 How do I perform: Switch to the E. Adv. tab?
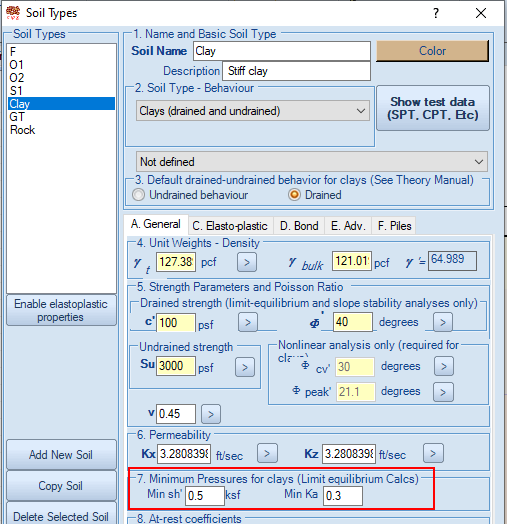tap(348, 226)
